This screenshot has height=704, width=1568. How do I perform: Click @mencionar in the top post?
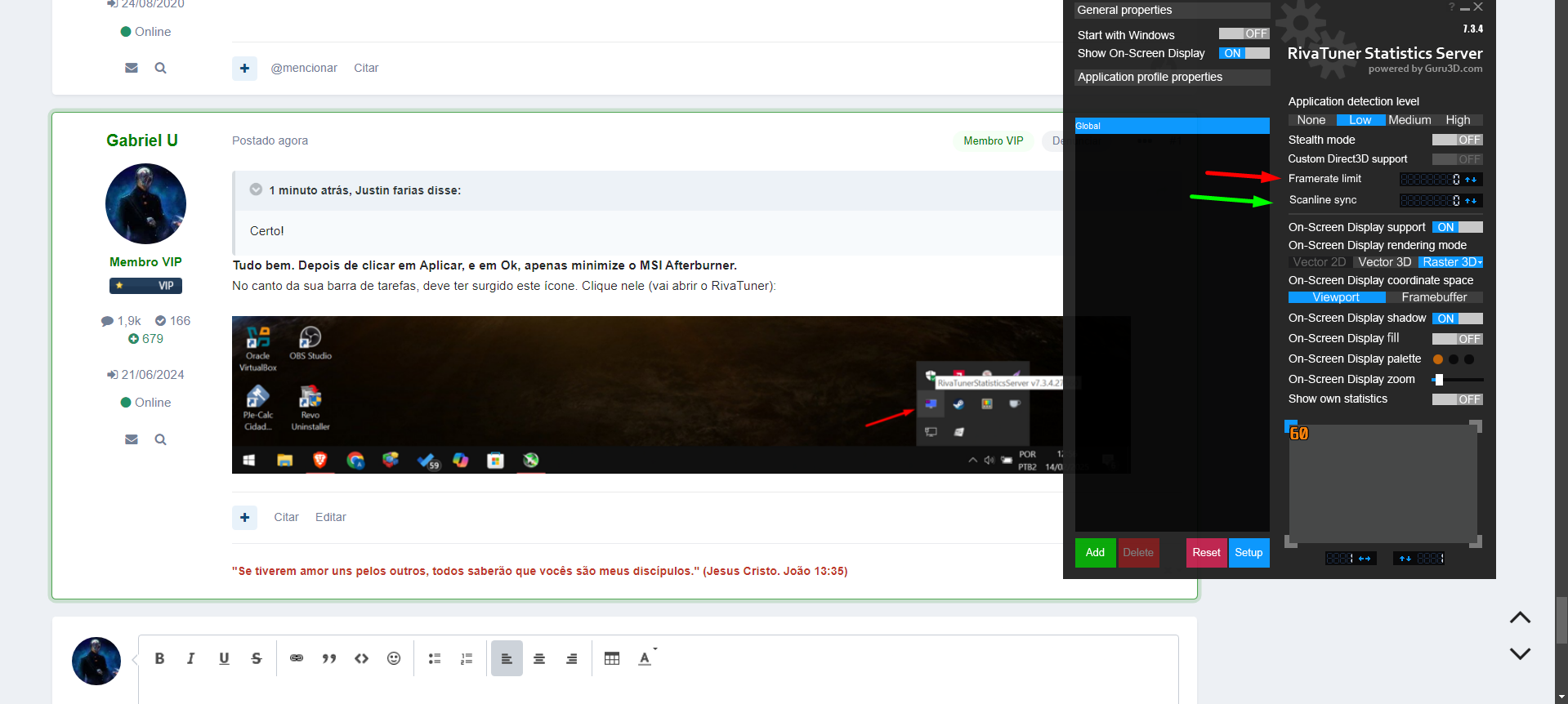click(304, 68)
